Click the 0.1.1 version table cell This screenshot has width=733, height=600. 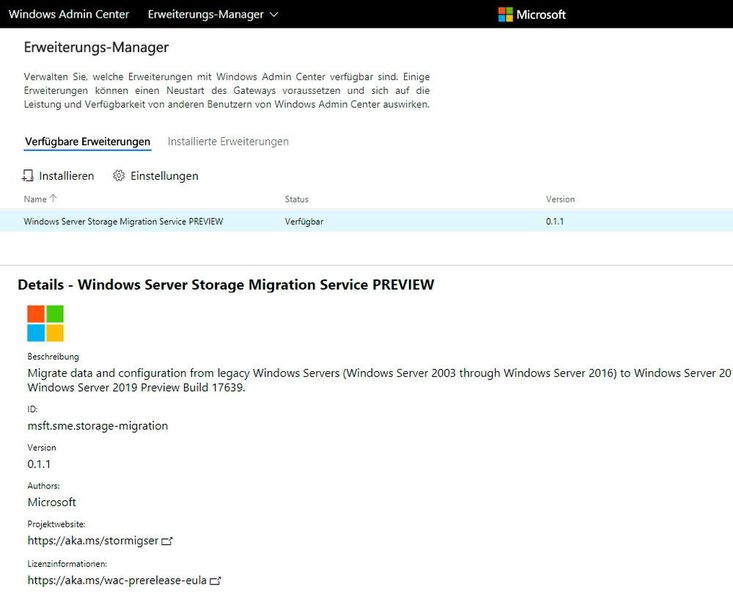click(554, 222)
